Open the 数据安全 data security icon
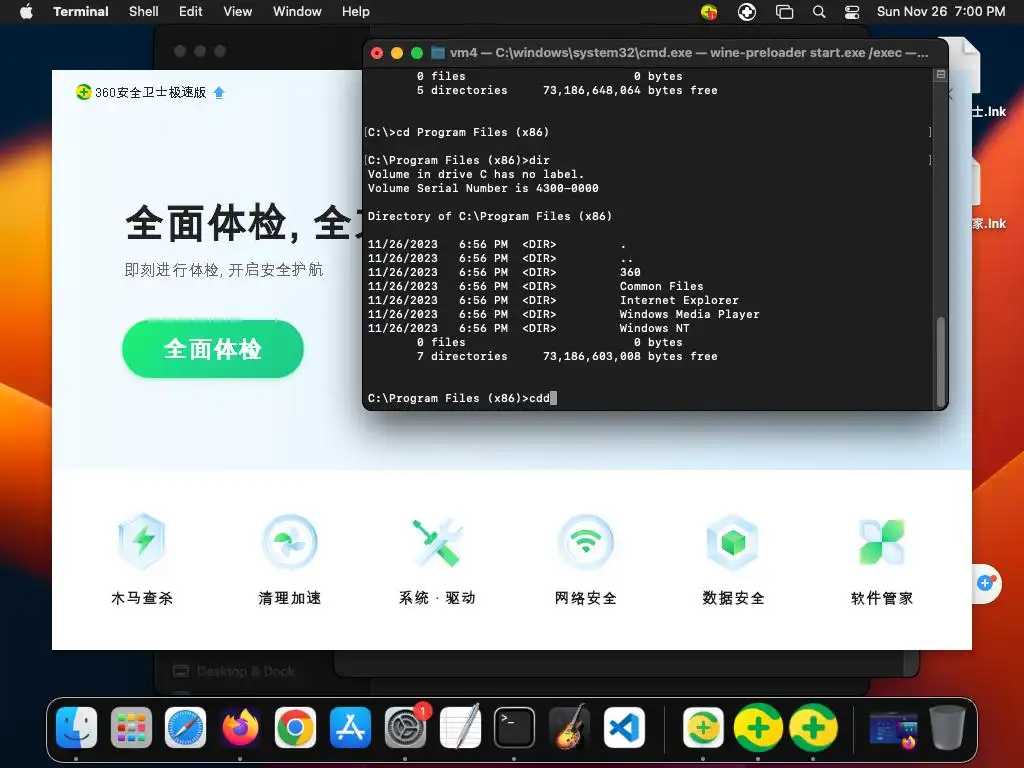The width and height of the screenshot is (1024, 768). pyautogui.click(x=733, y=542)
